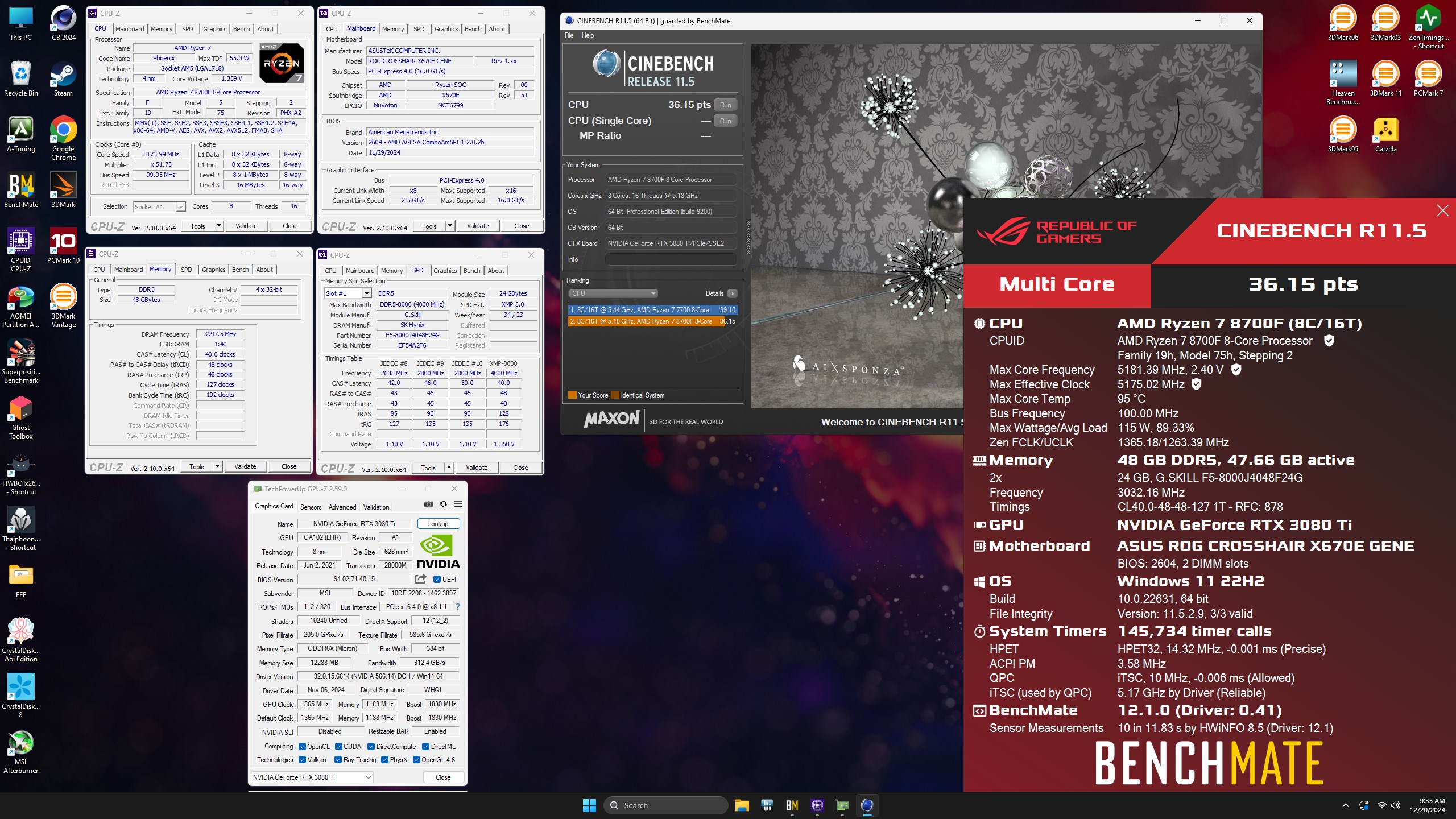
Task: Switch to the Sensors tab in GPU-Z
Action: coord(311,507)
